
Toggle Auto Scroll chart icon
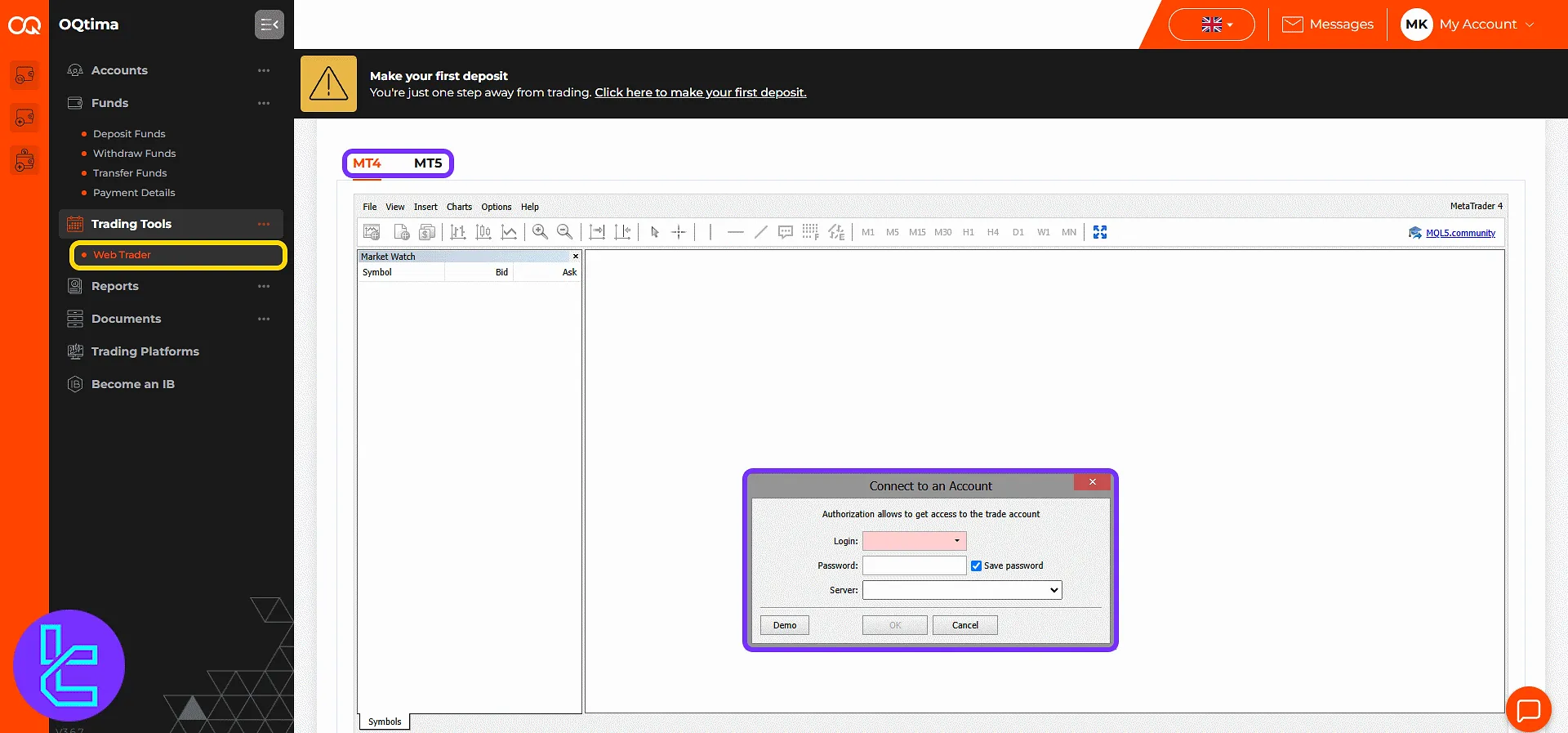click(597, 232)
